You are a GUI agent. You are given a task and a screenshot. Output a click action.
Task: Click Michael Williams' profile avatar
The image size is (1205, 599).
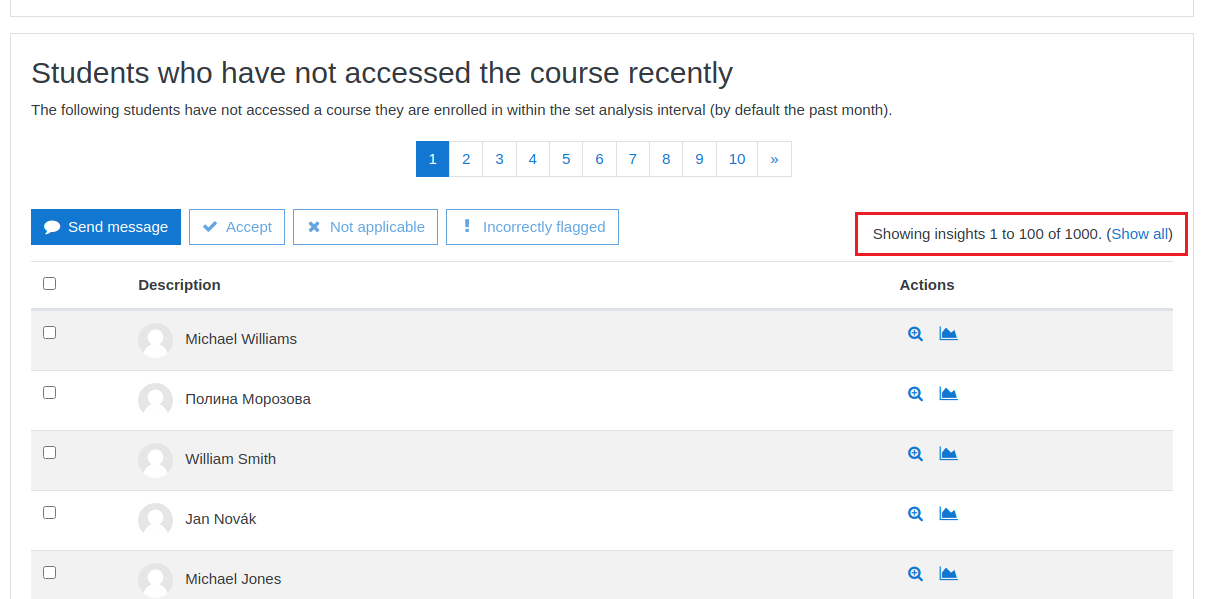tap(155, 340)
